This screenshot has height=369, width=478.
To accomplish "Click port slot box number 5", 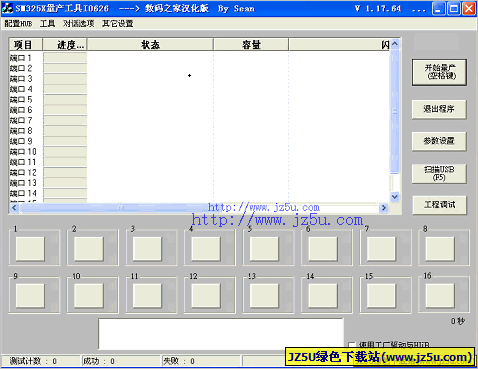I will (264, 249).
